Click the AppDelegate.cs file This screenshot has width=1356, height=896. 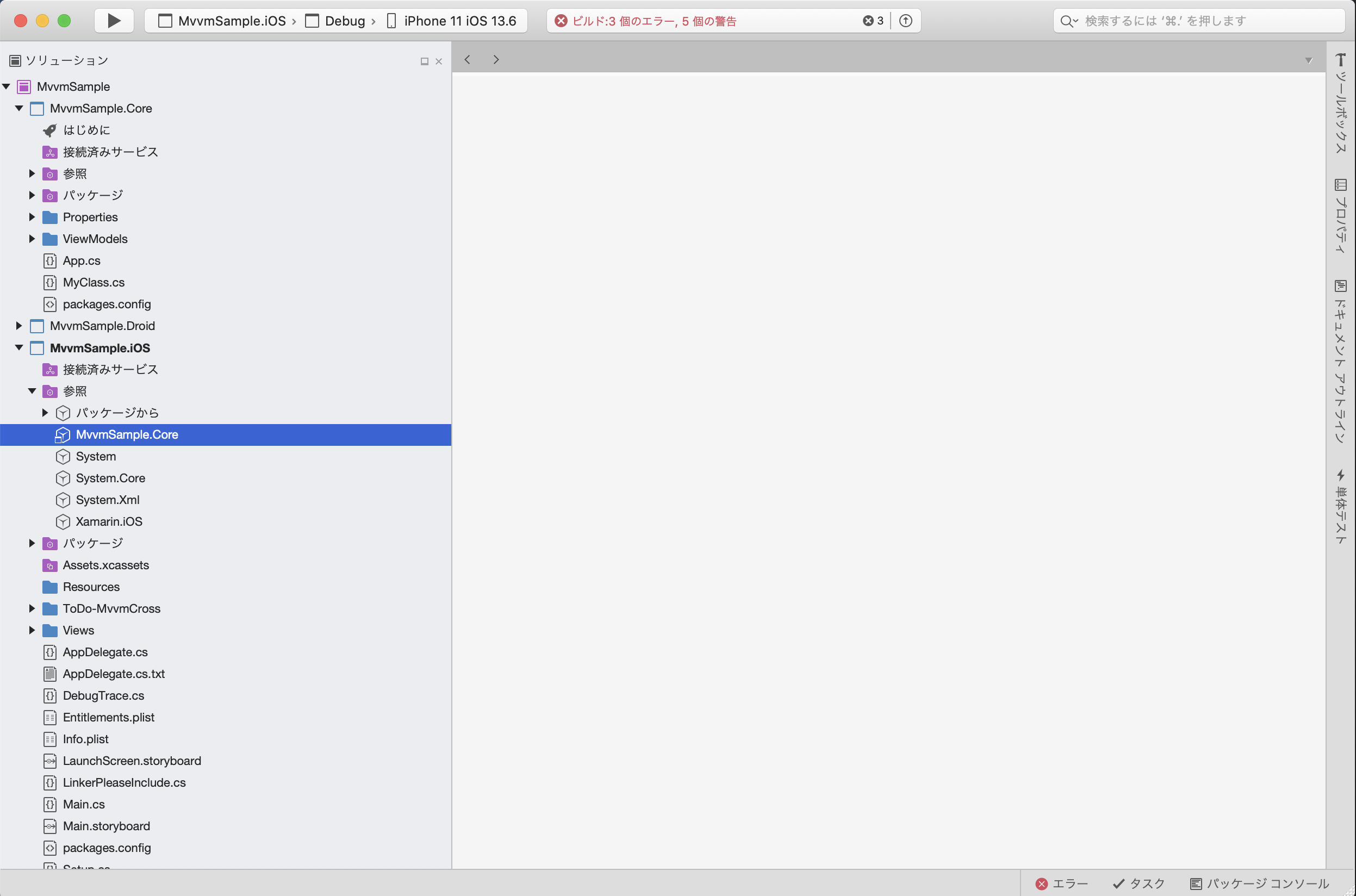tap(105, 652)
